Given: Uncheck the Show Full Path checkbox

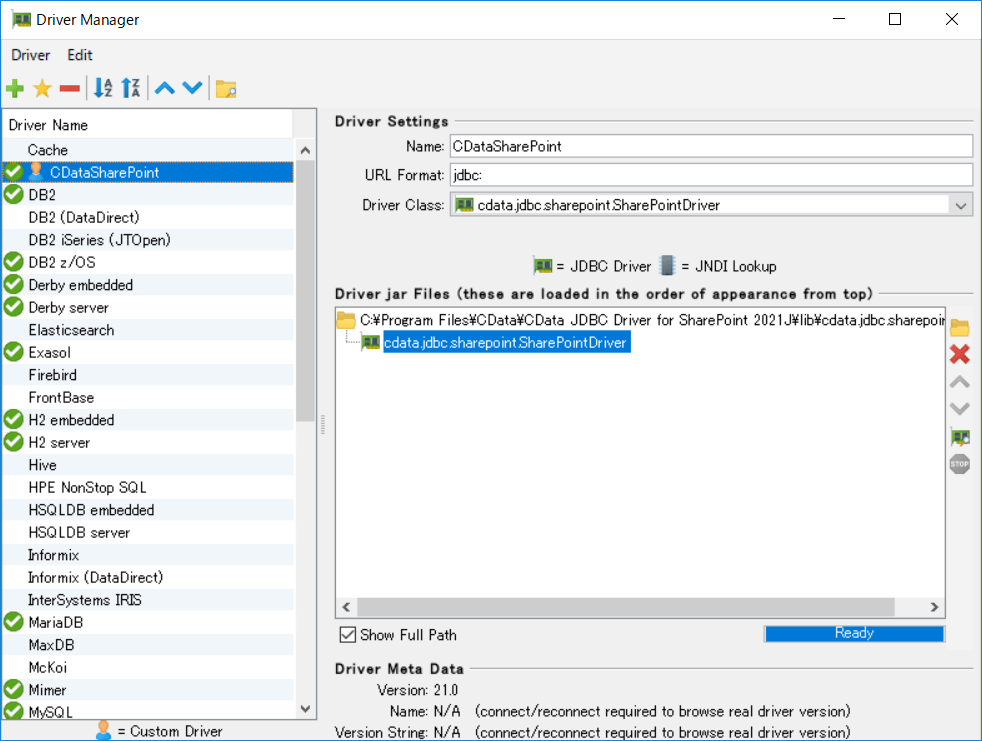Looking at the screenshot, I should coord(348,634).
